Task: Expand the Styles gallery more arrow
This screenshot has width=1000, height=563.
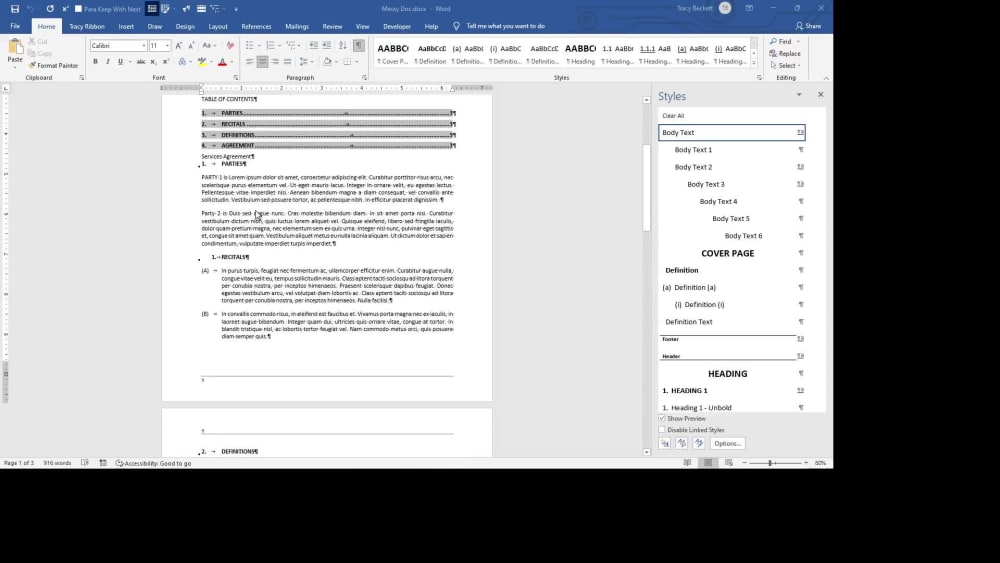Action: click(x=754, y=64)
